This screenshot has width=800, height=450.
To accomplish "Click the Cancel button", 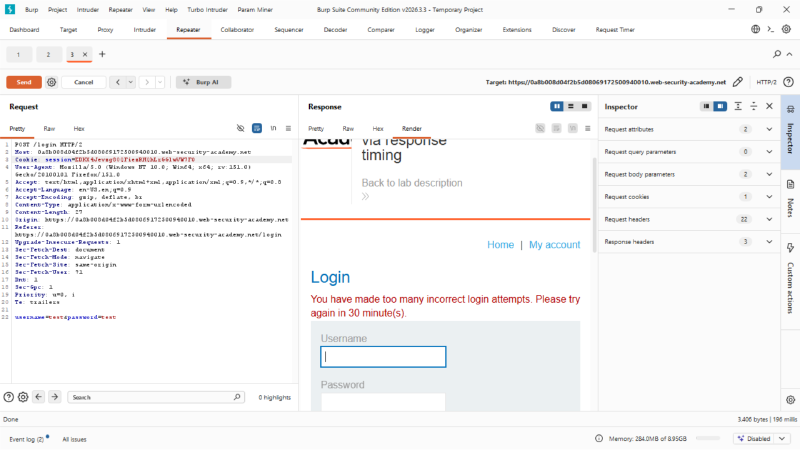I will pos(84,82).
